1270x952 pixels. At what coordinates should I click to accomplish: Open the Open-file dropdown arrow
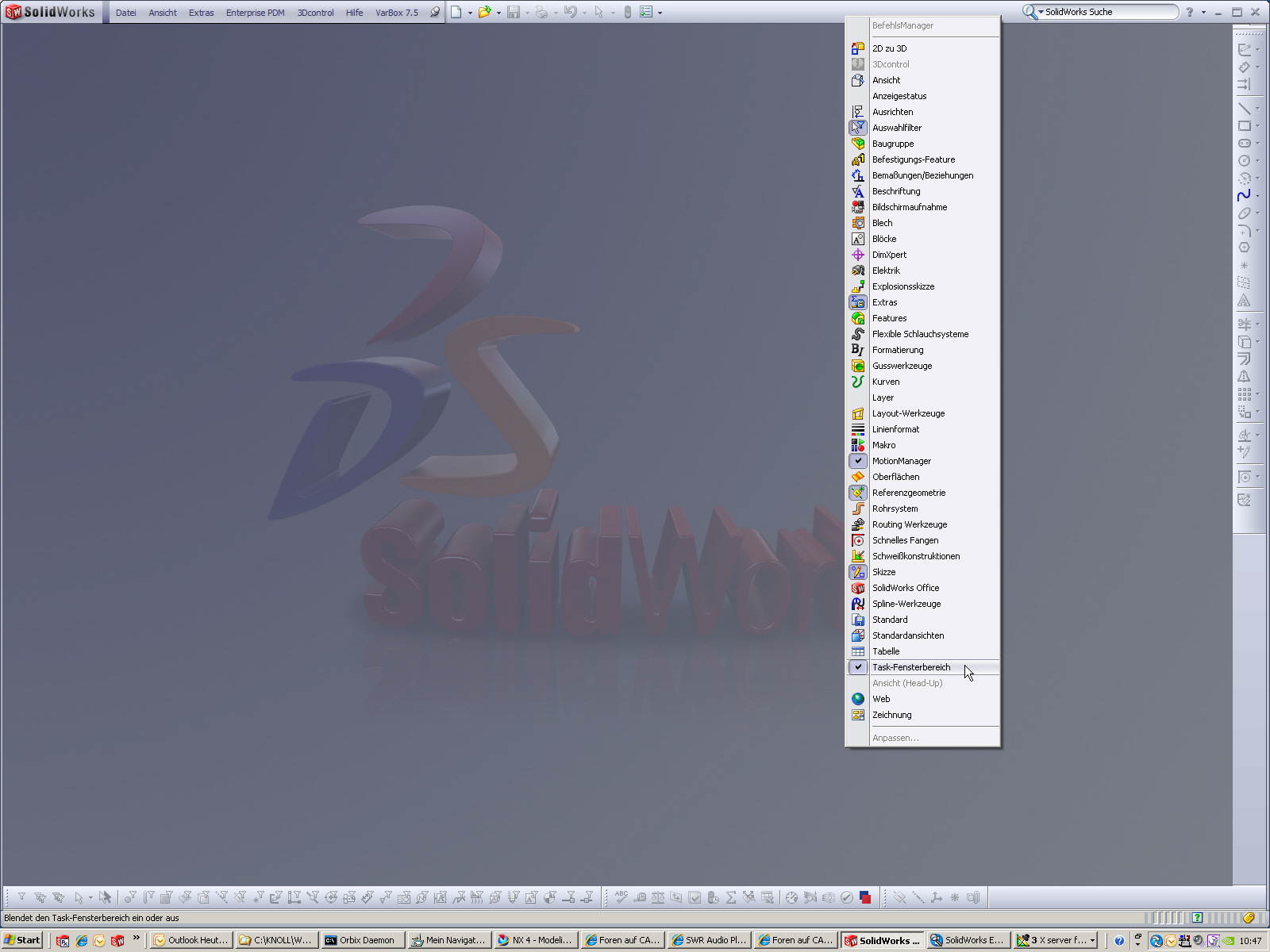coord(498,13)
